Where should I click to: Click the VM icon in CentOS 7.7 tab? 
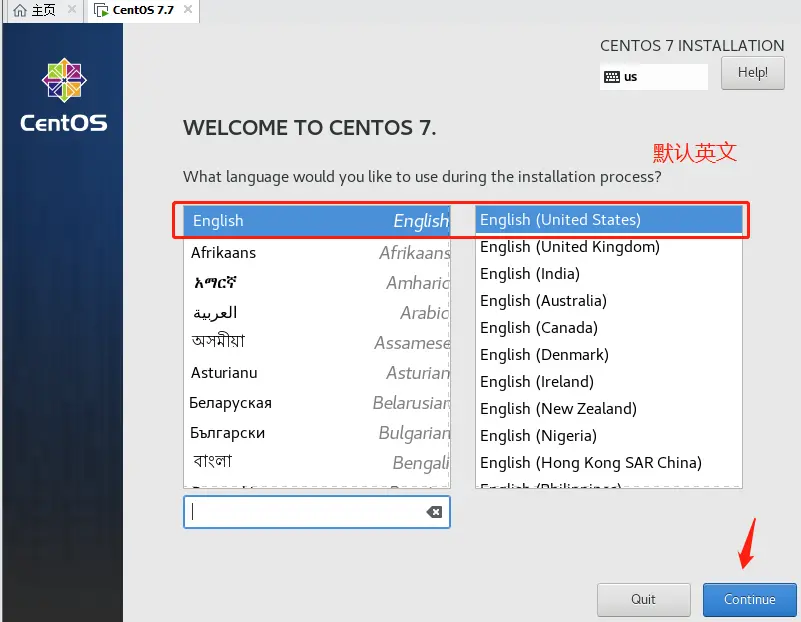tap(101, 10)
